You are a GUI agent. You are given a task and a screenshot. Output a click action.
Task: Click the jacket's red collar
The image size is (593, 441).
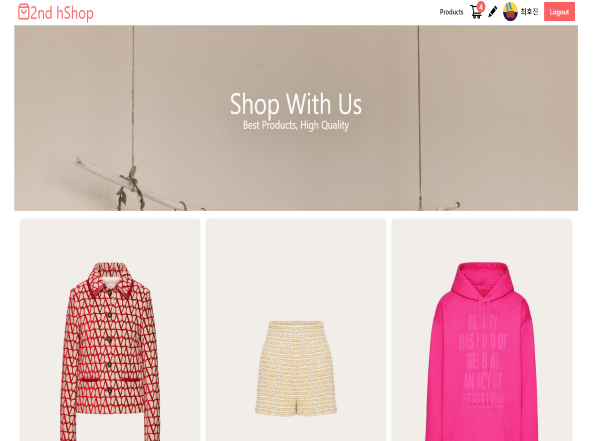110,286
